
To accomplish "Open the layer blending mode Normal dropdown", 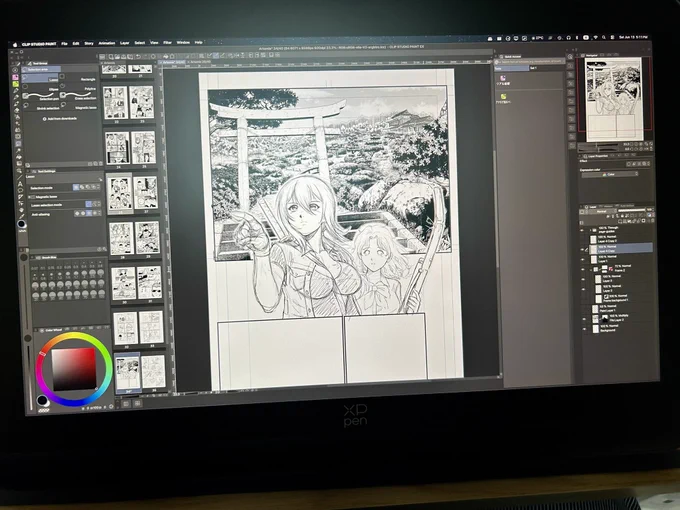I will click(601, 212).
